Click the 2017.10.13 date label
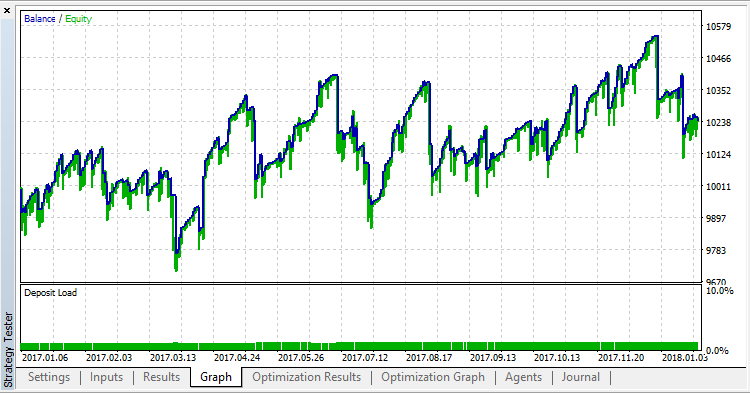Image resolution: width=750 pixels, height=394 pixels. pos(557,358)
